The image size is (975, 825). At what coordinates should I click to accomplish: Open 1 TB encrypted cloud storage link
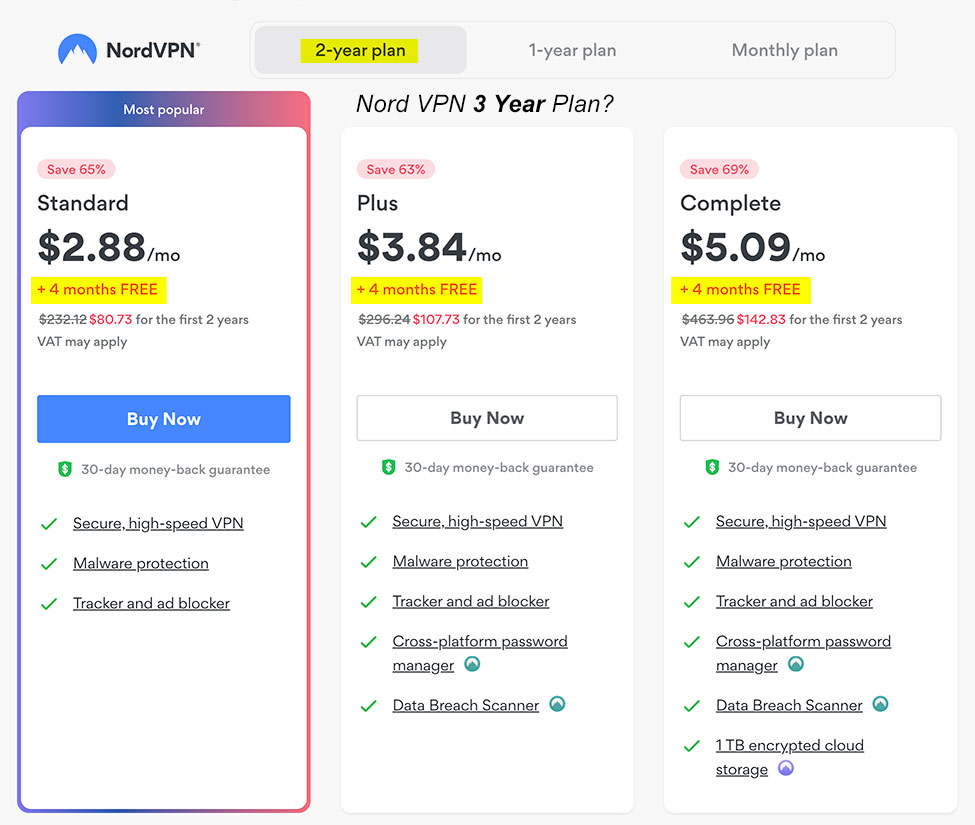click(790, 757)
